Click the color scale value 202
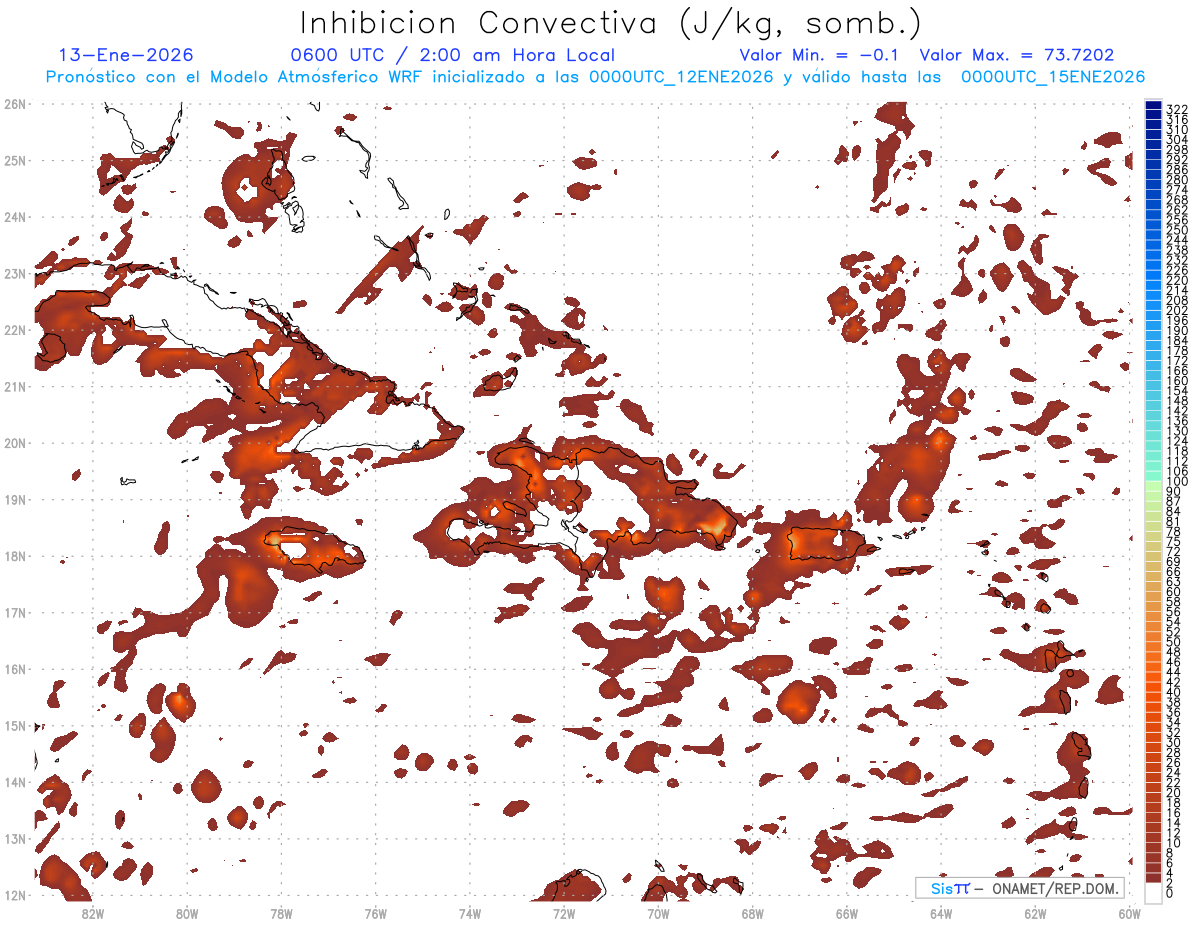The image size is (1200, 927). [x=1176, y=311]
